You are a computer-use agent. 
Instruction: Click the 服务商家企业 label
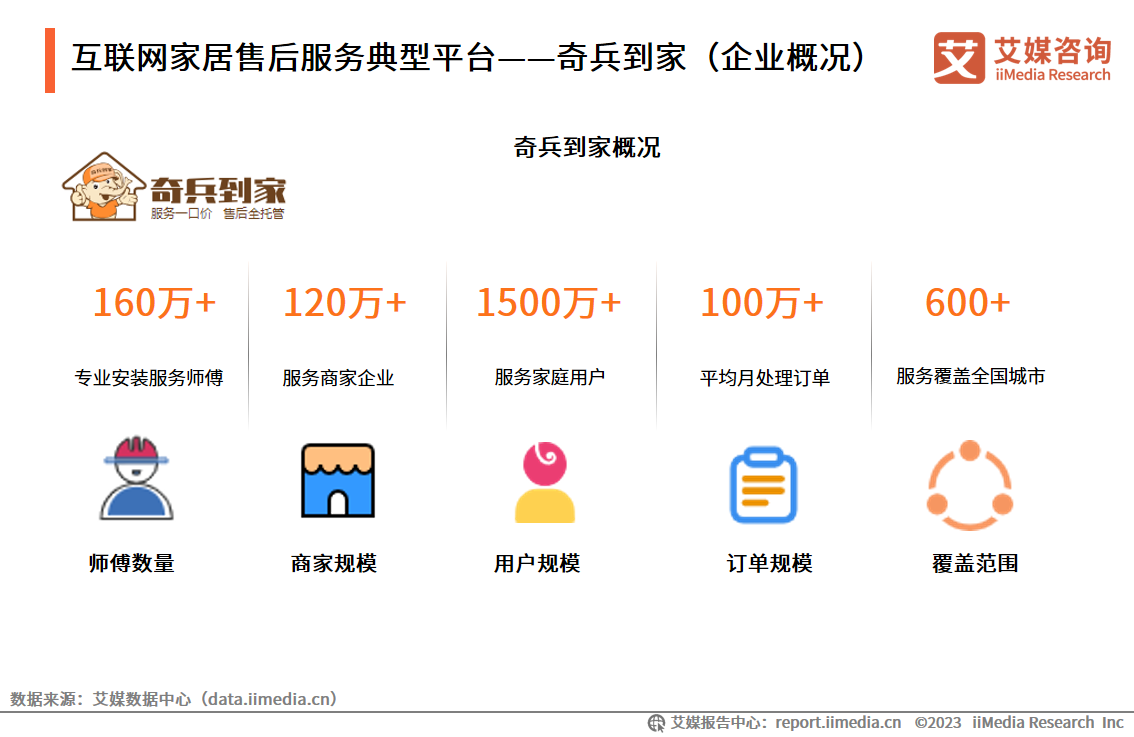click(338, 378)
